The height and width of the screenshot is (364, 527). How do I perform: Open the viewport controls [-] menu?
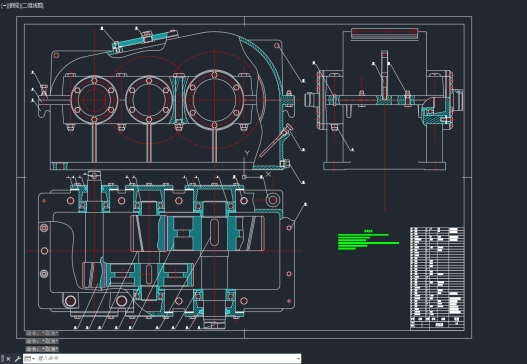(4, 6)
